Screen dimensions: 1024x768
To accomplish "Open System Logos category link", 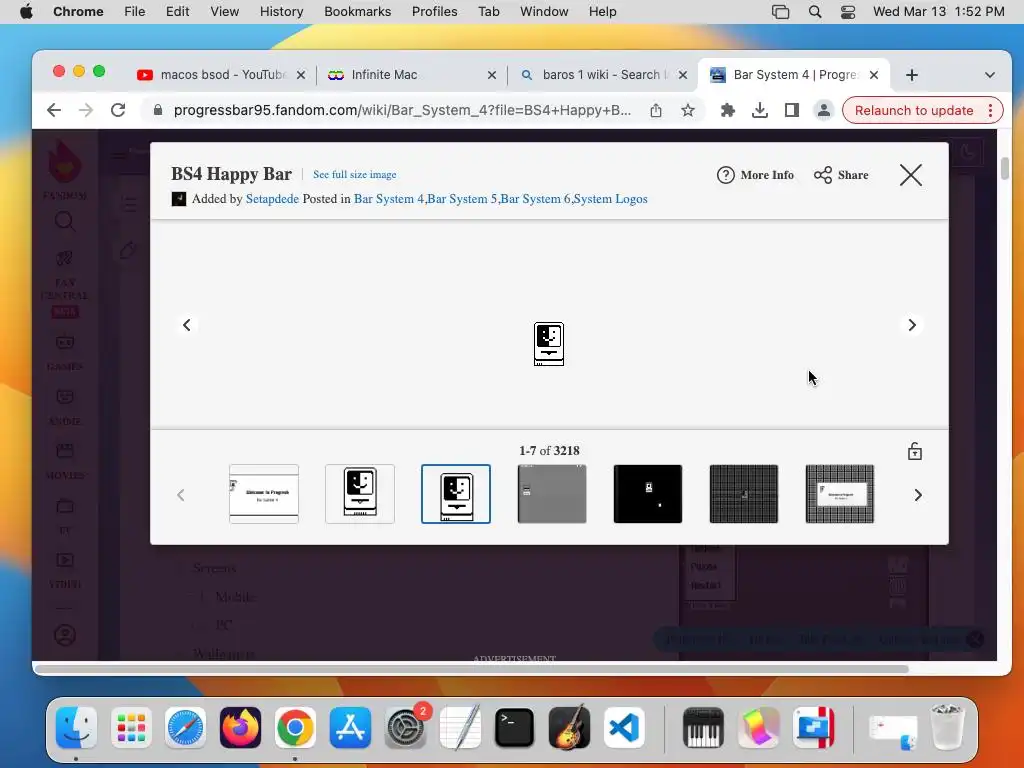I will click(x=611, y=199).
